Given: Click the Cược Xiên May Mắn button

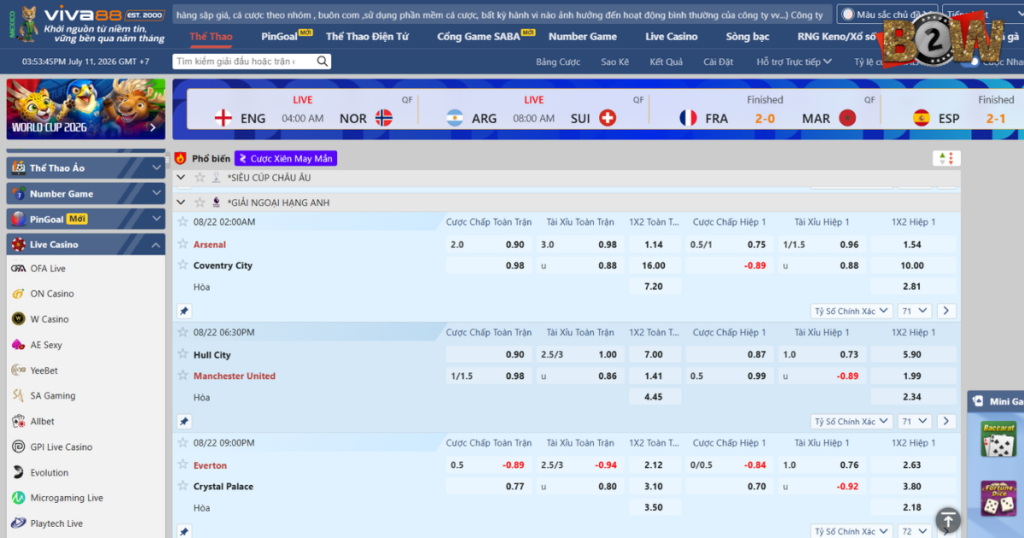Looking at the screenshot, I should coord(286,159).
